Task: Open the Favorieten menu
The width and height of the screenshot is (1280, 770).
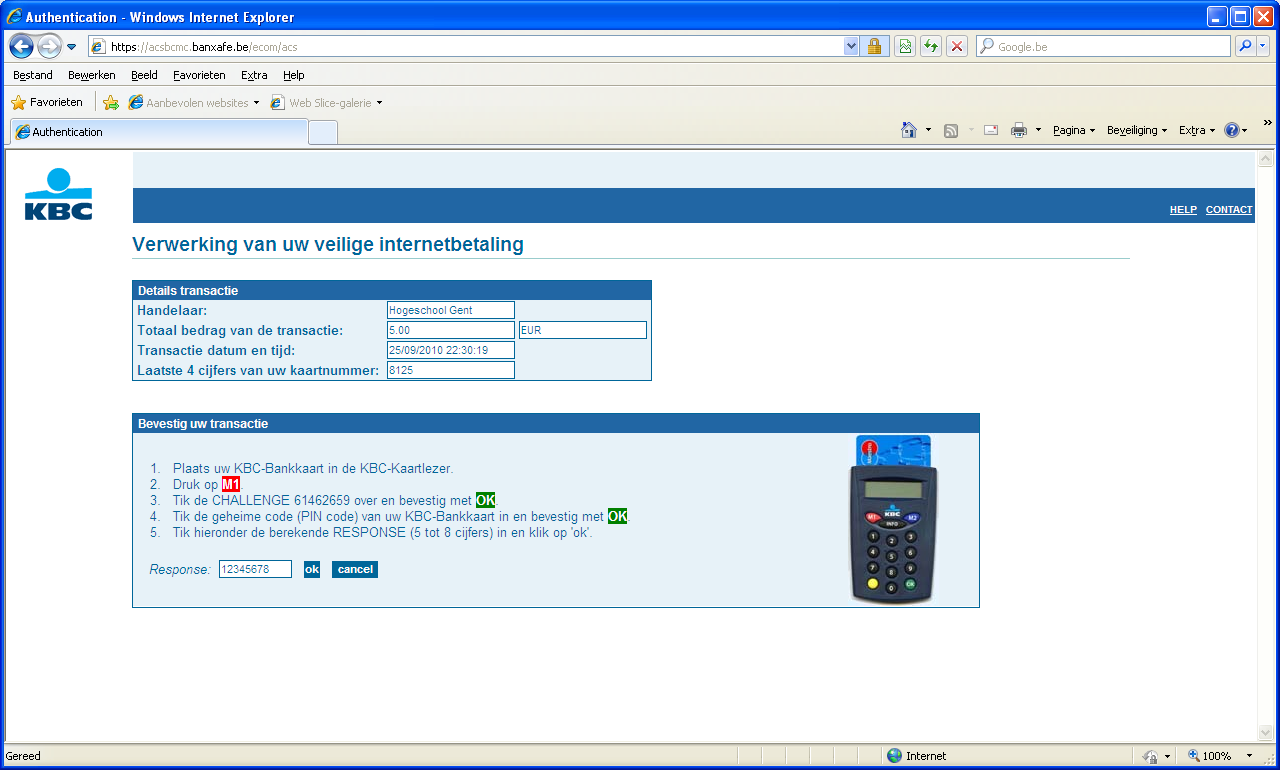Action: (x=199, y=75)
